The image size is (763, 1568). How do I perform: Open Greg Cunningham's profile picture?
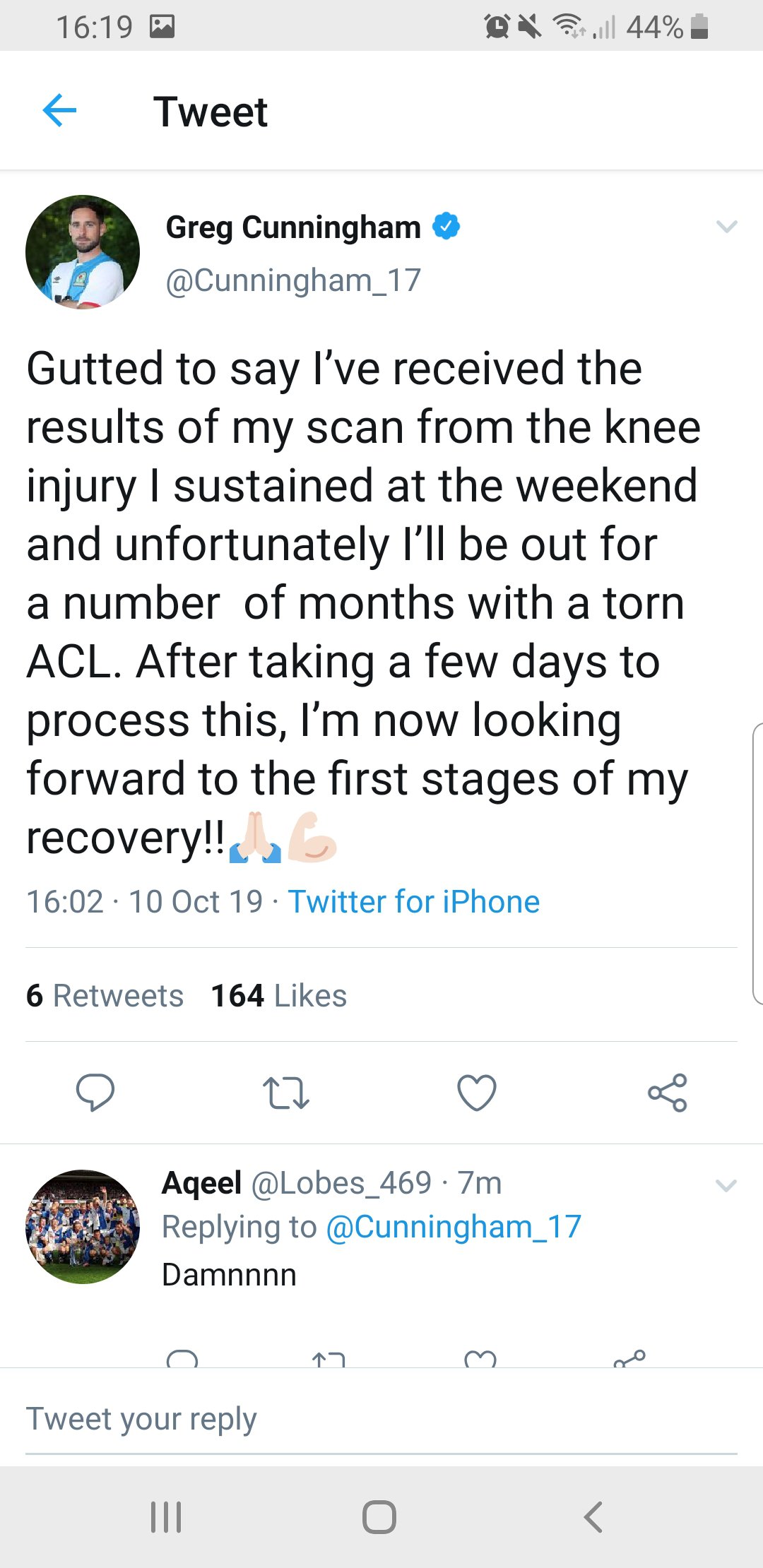83,252
